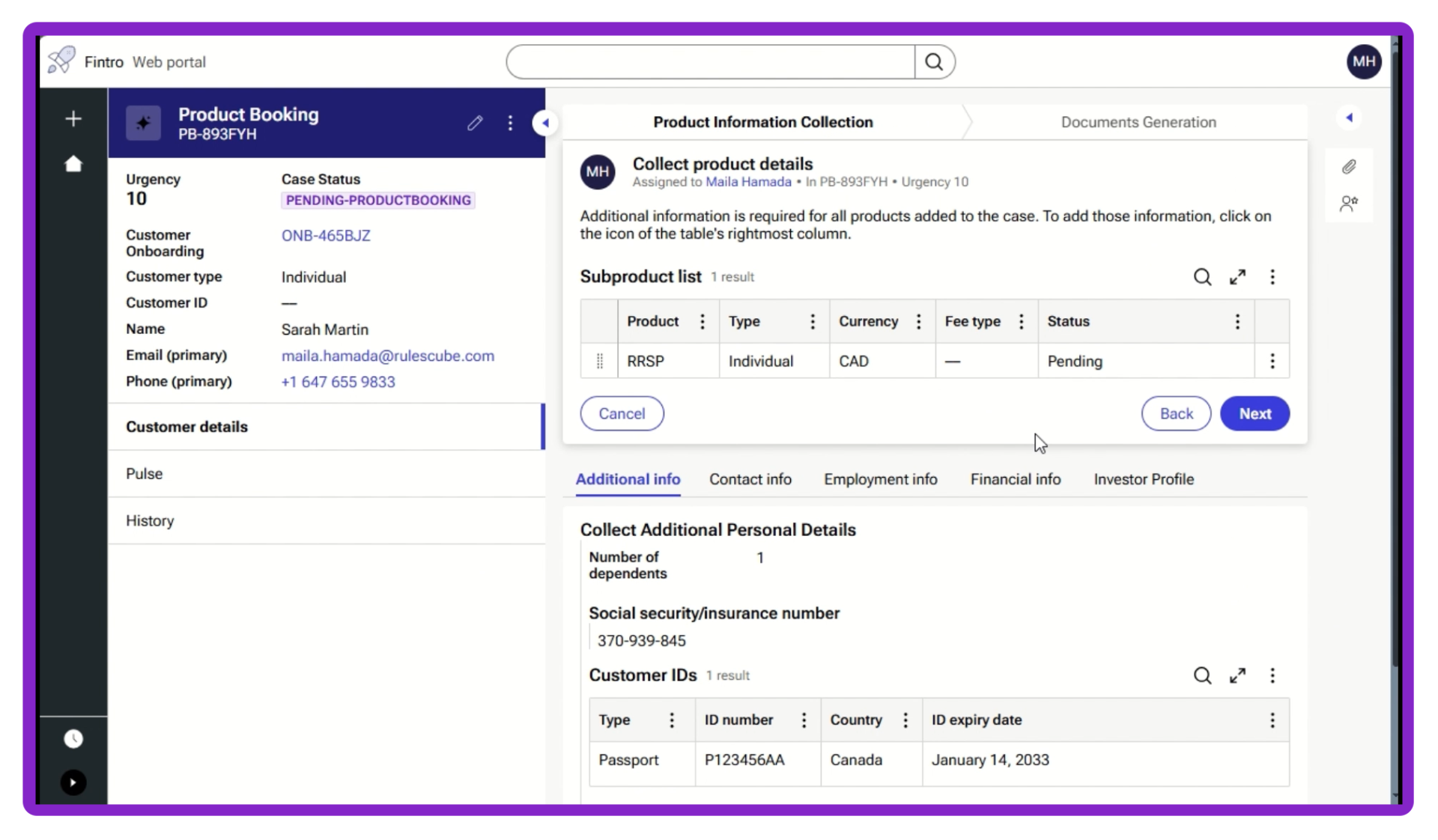Expand the sidebar with the play arrow button

click(x=73, y=782)
